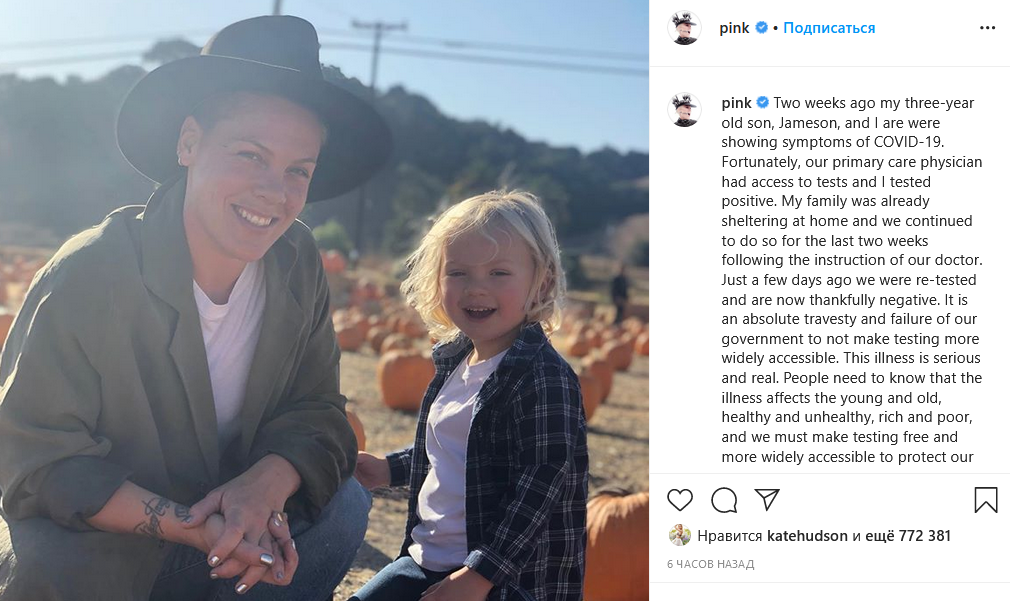1010x601 pixels.
Task: Open katehudson profile from likes
Action: coord(807,536)
